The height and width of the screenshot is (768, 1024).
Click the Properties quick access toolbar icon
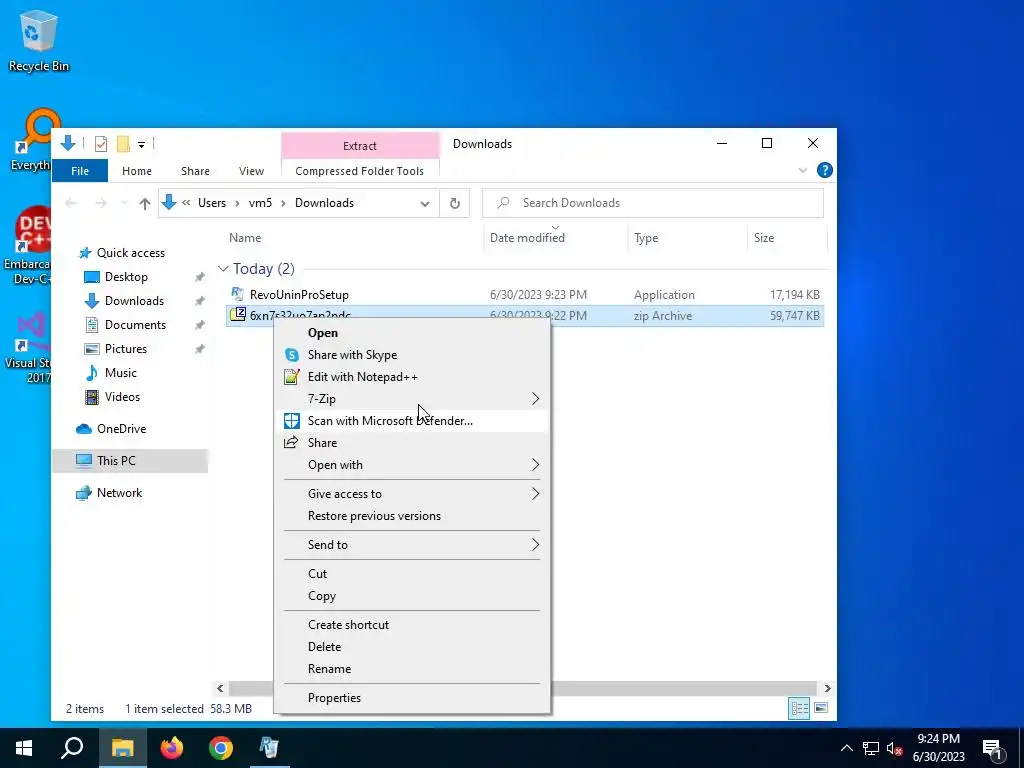coord(101,144)
